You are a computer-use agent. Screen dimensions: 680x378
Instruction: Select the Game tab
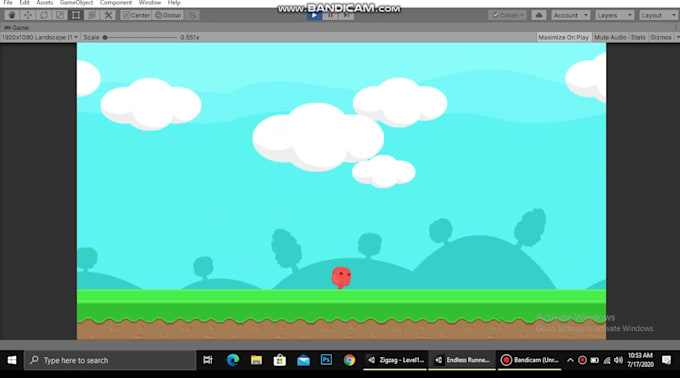(16, 28)
